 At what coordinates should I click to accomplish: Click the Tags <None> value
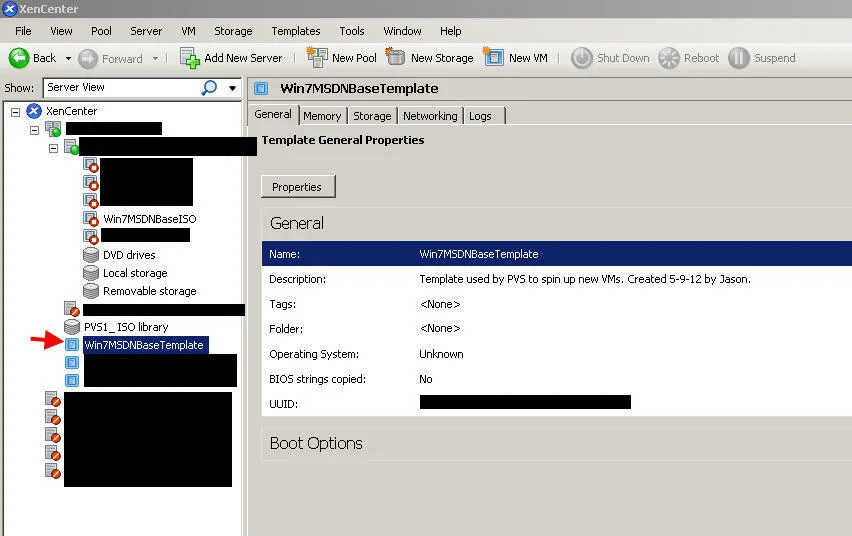click(440, 304)
